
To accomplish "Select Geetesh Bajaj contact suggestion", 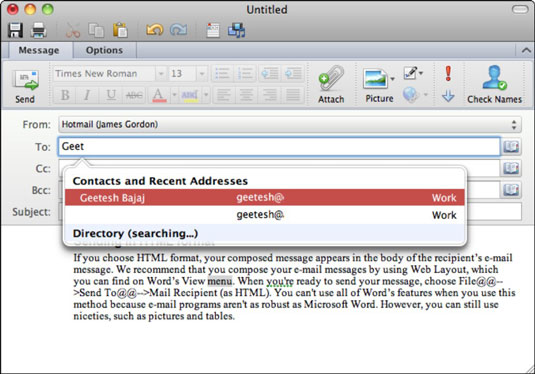I will coord(265,198).
